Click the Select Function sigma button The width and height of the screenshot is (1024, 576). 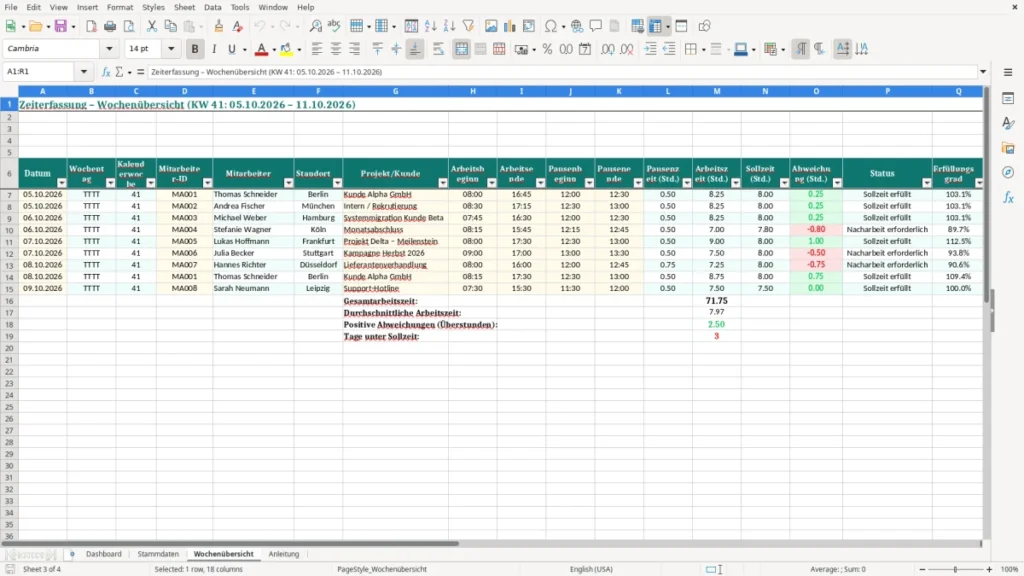[119, 72]
